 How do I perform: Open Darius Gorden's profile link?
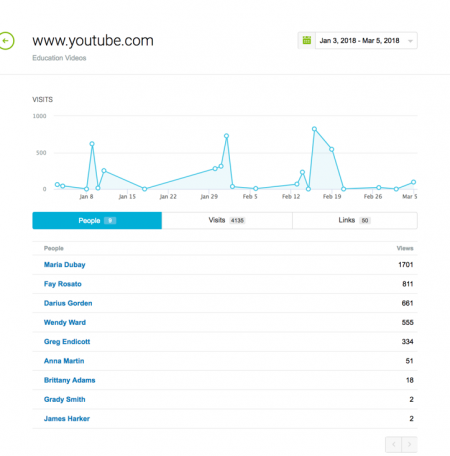[x=68, y=303]
